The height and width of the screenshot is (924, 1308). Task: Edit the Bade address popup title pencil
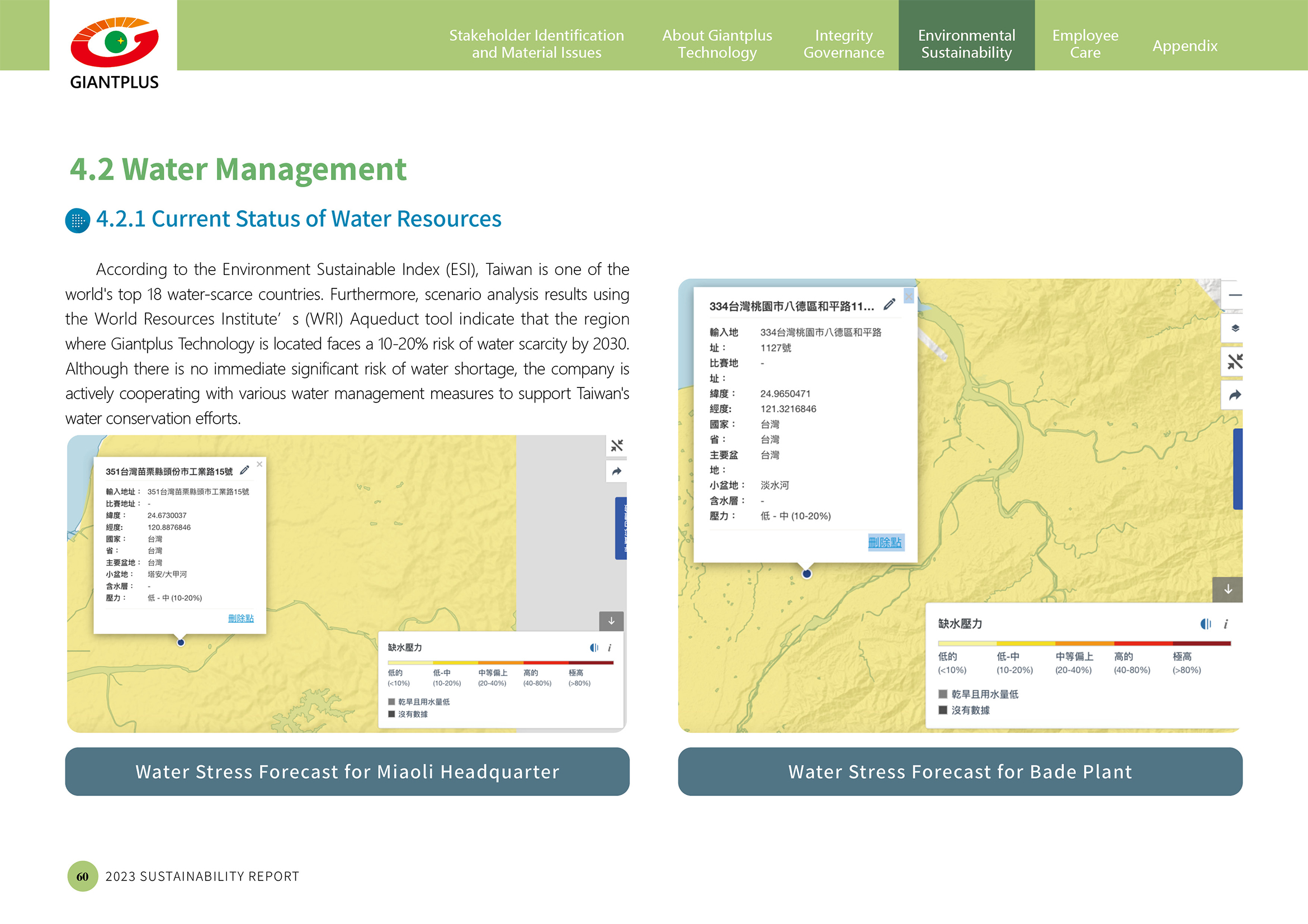click(x=889, y=305)
